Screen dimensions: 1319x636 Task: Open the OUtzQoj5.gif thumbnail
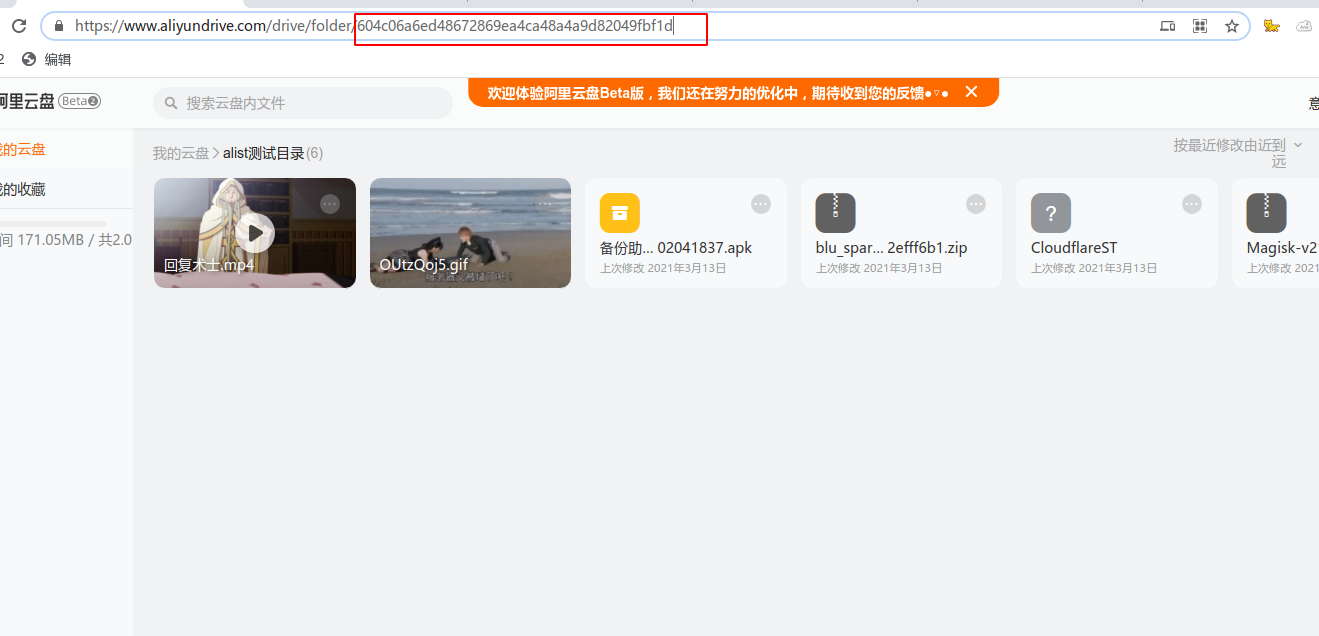470,233
